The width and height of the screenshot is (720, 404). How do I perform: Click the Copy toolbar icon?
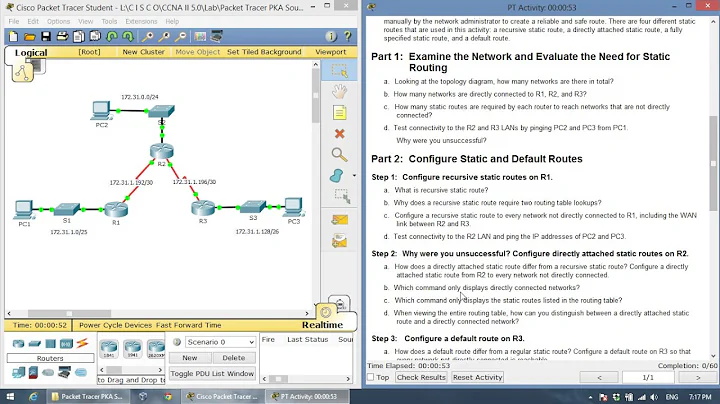79,36
